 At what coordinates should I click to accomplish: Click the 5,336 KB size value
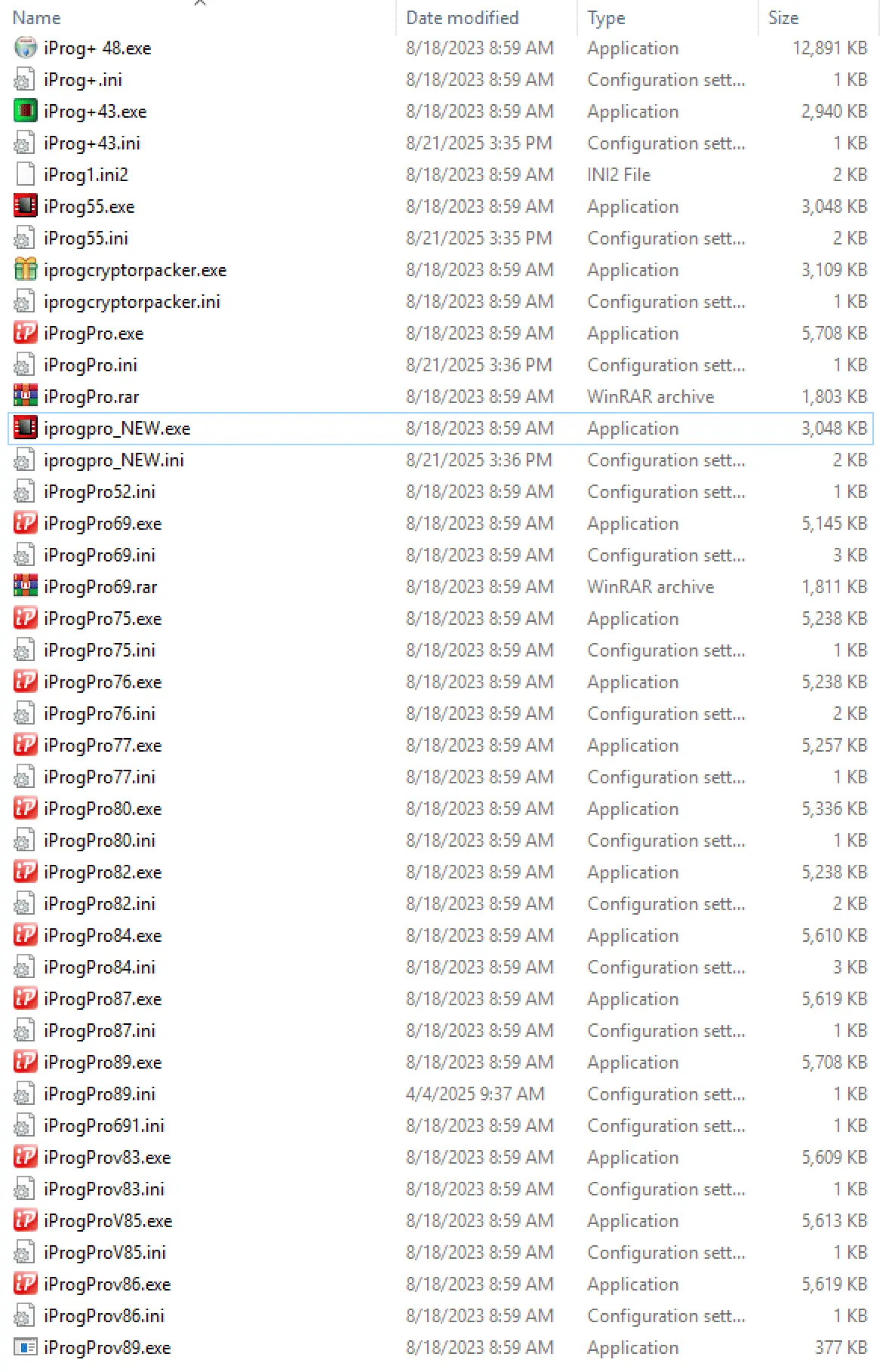834,809
